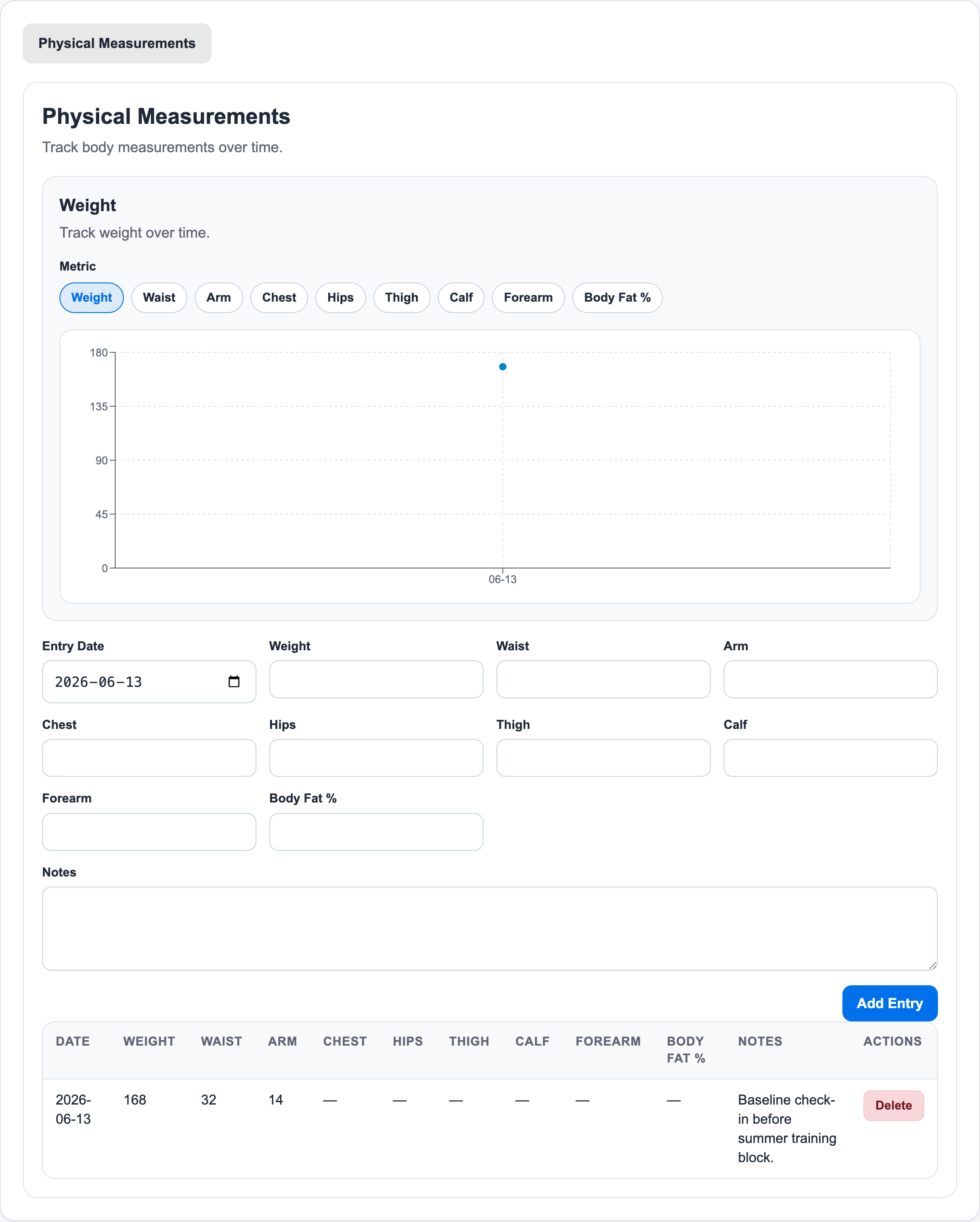Screen dimensions: 980x1222
Task: Focus the Weight input field
Action: click(376, 679)
